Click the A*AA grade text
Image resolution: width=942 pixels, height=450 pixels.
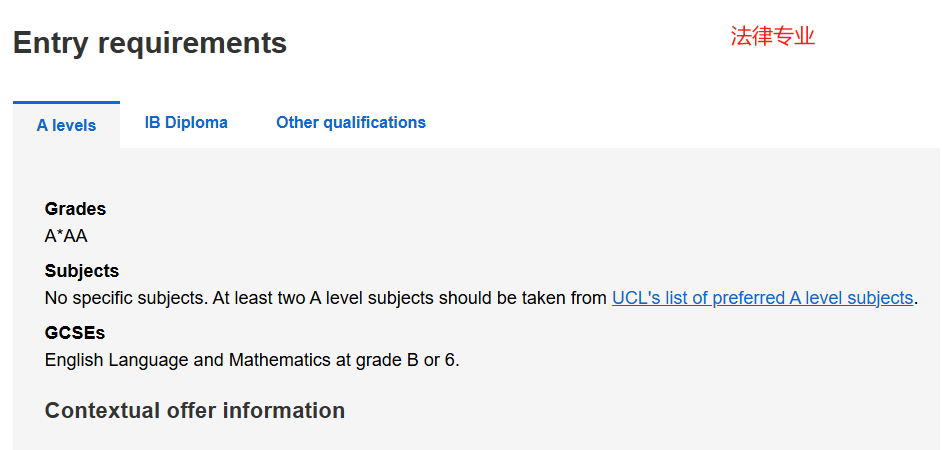click(x=66, y=236)
